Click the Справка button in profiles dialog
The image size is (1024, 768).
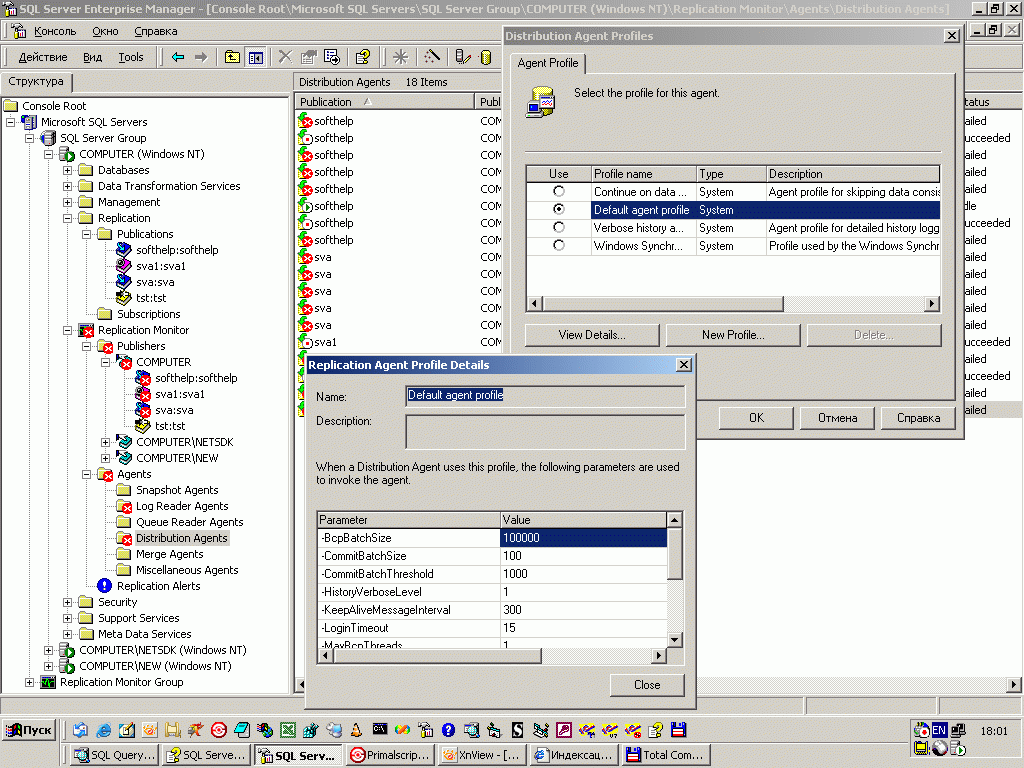pyautogui.click(x=918, y=418)
